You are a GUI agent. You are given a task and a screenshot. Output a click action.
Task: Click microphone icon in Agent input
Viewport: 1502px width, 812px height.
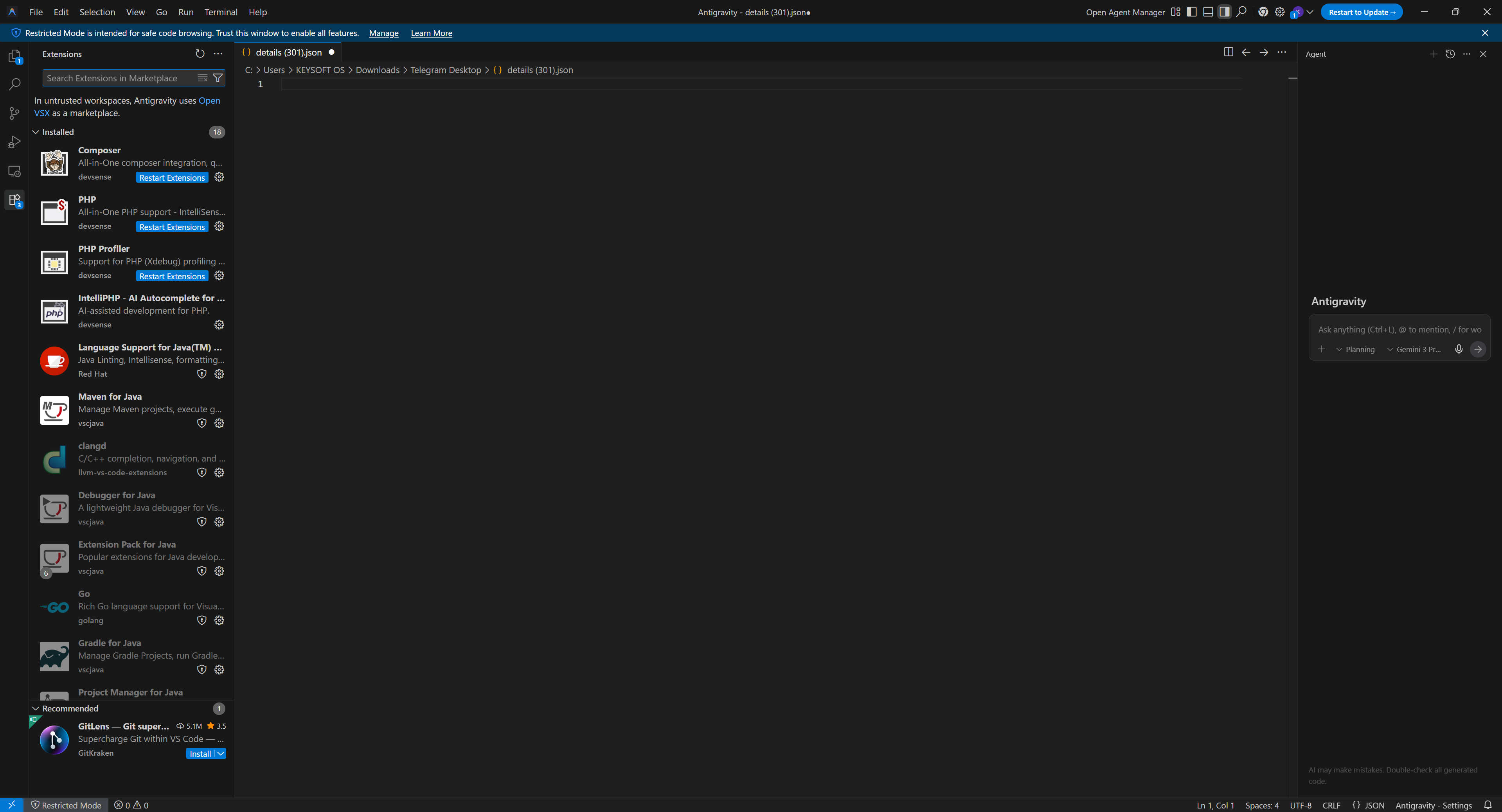[x=1458, y=349]
